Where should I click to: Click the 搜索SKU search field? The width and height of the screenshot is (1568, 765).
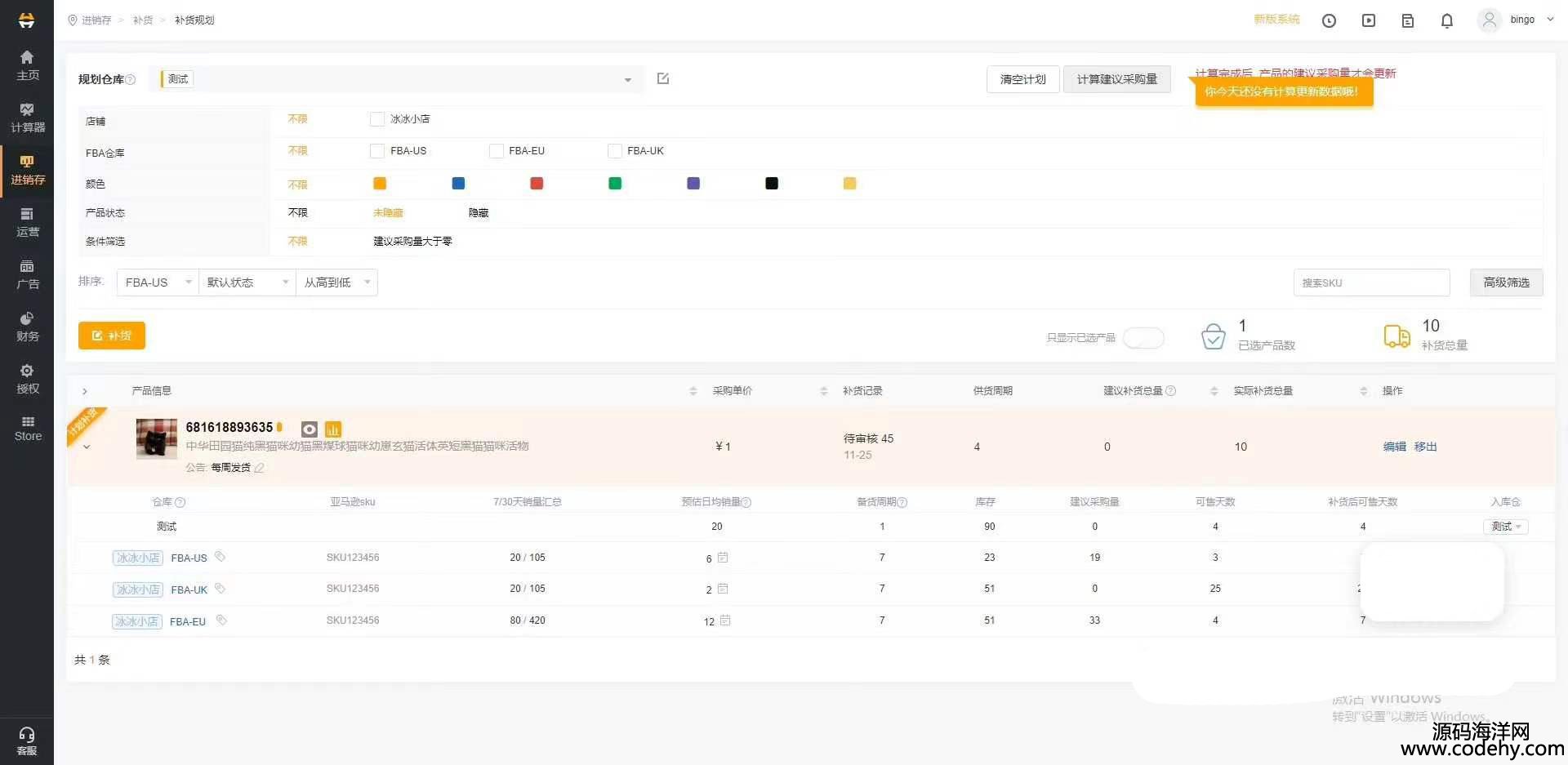pyautogui.click(x=1371, y=282)
